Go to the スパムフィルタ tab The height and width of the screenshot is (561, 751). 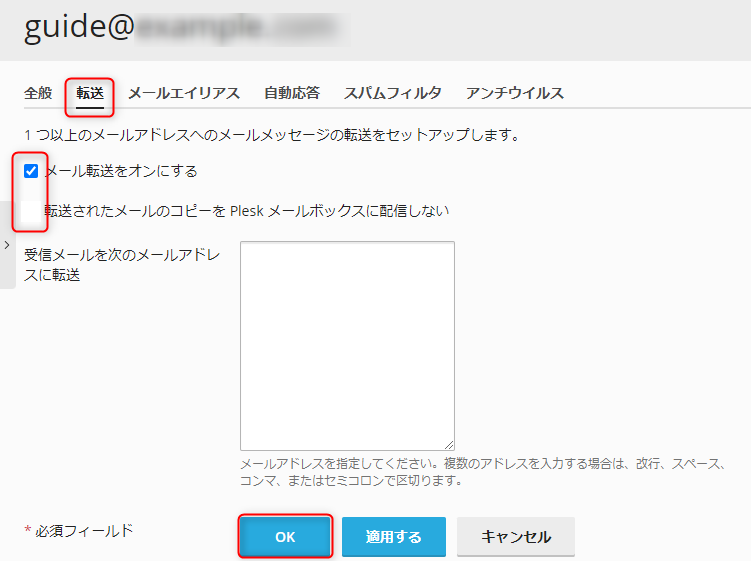[393, 93]
